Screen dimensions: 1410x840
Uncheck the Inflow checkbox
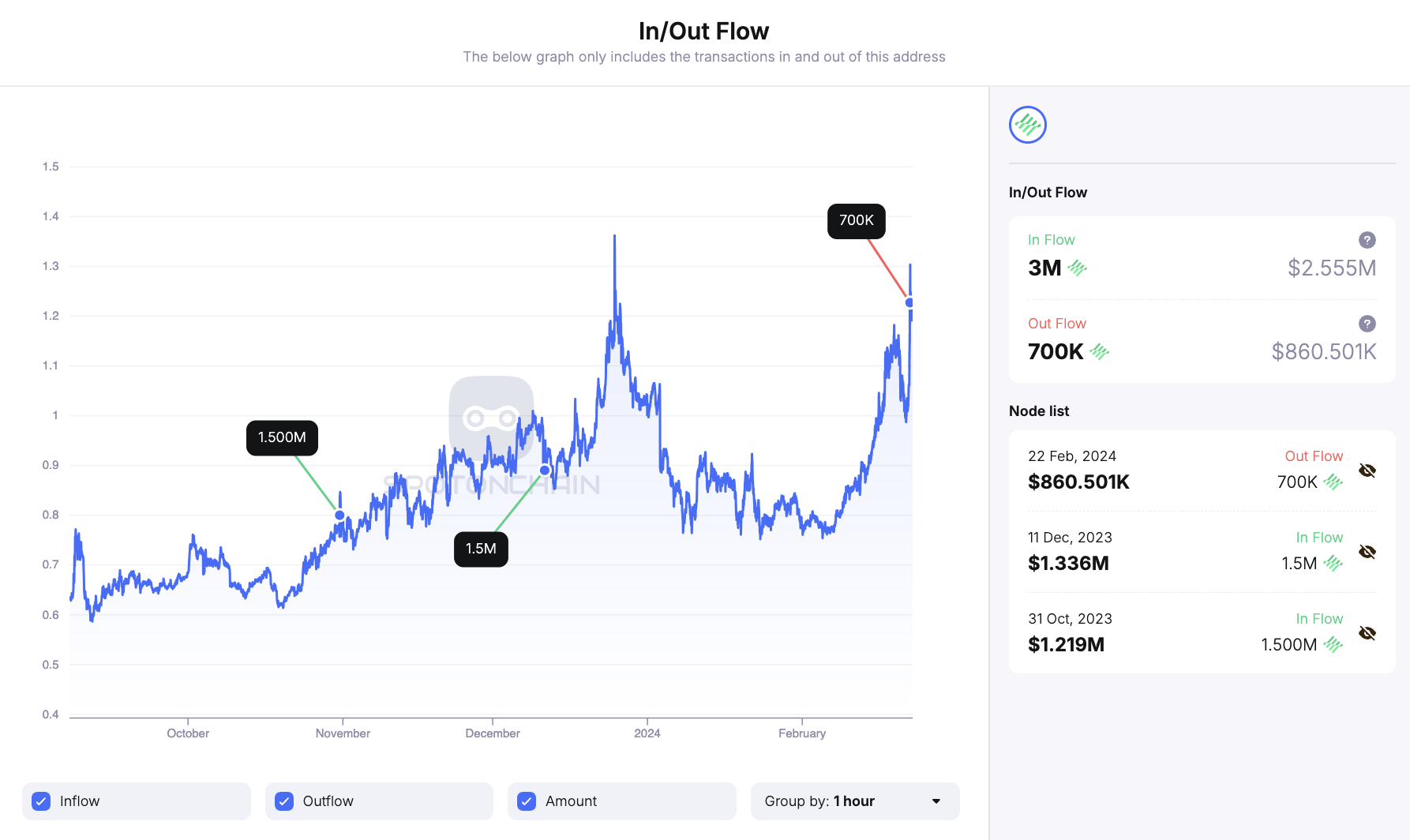pyautogui.click(x=40, y=801)
